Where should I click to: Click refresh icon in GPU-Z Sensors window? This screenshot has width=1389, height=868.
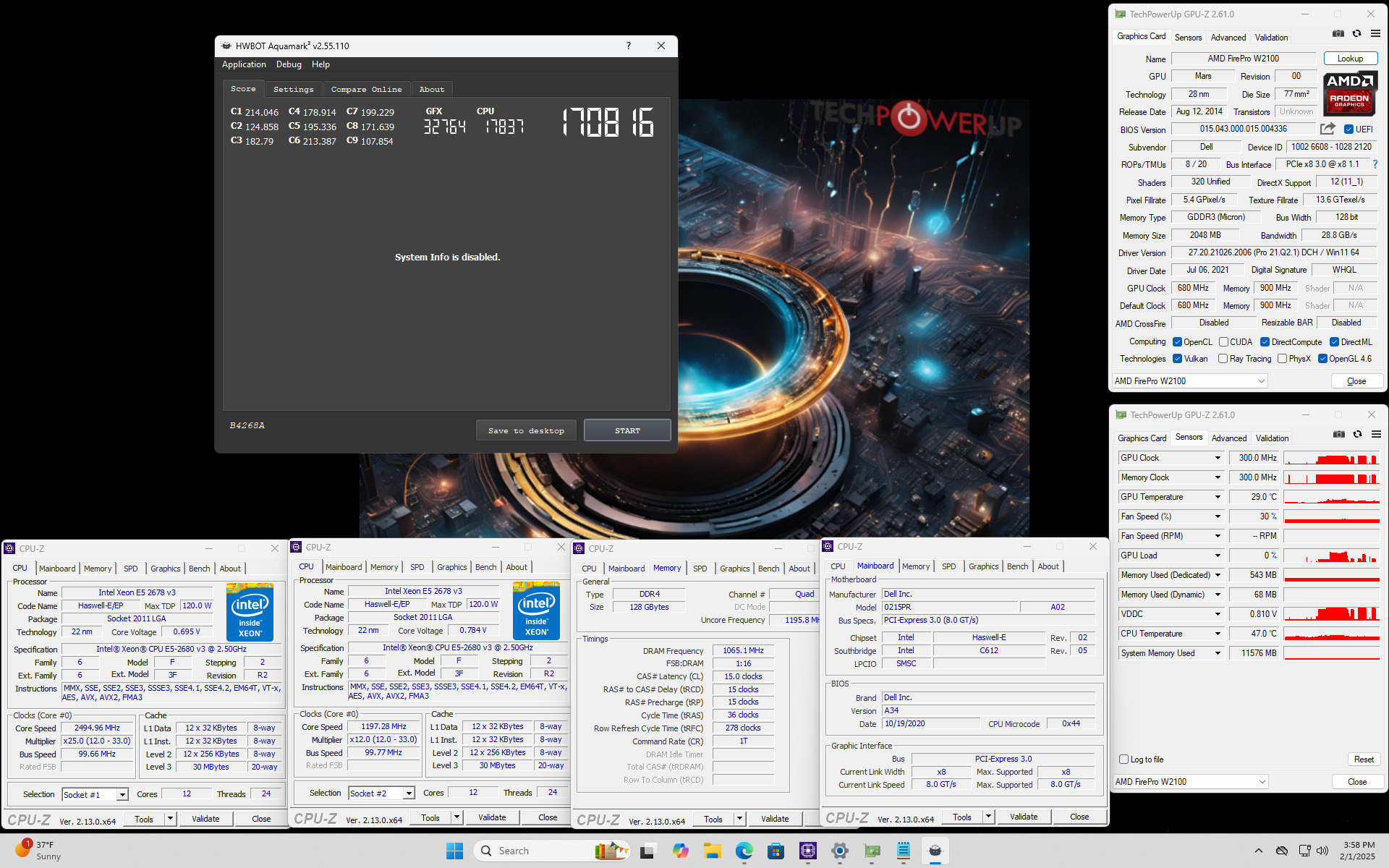click(1357, 435)
